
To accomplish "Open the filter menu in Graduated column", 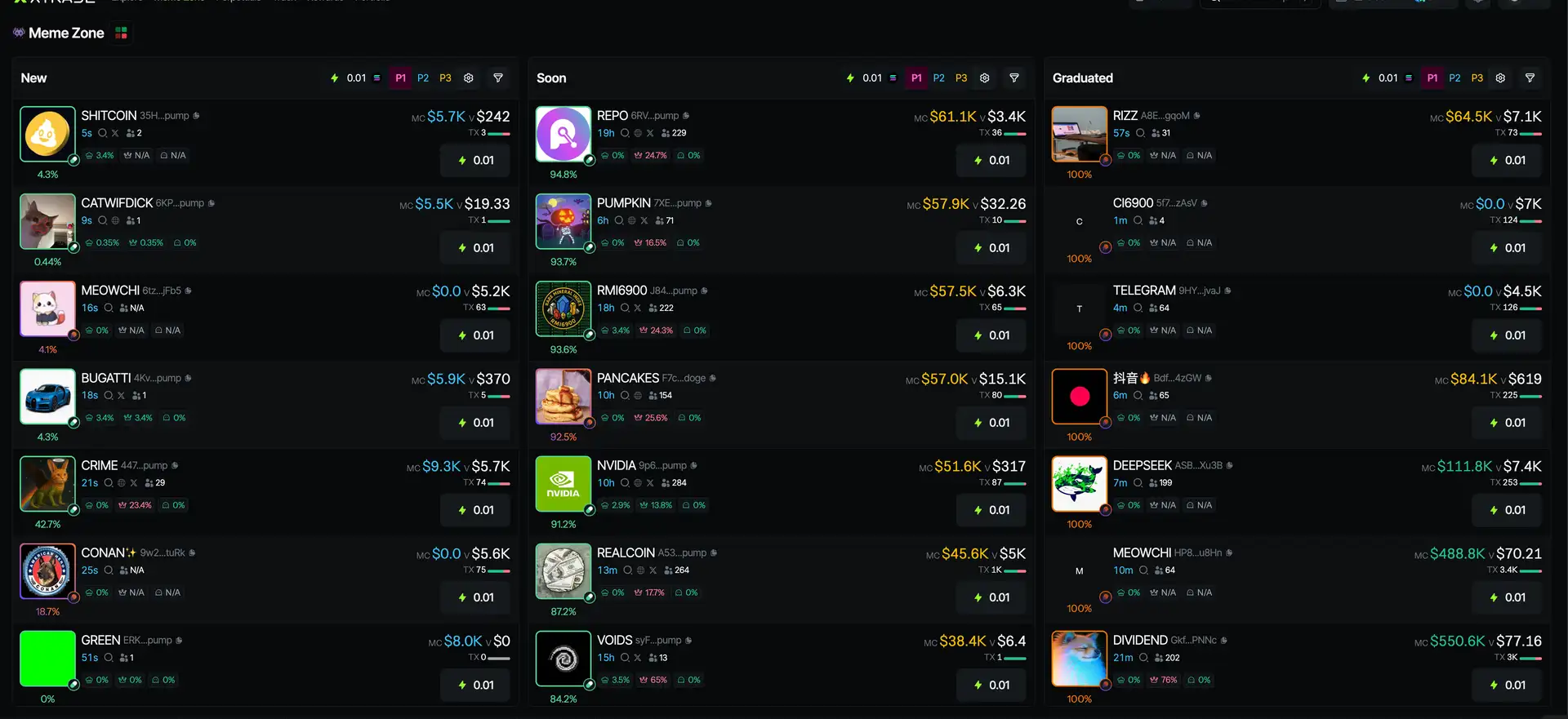I will point(1530,78).
